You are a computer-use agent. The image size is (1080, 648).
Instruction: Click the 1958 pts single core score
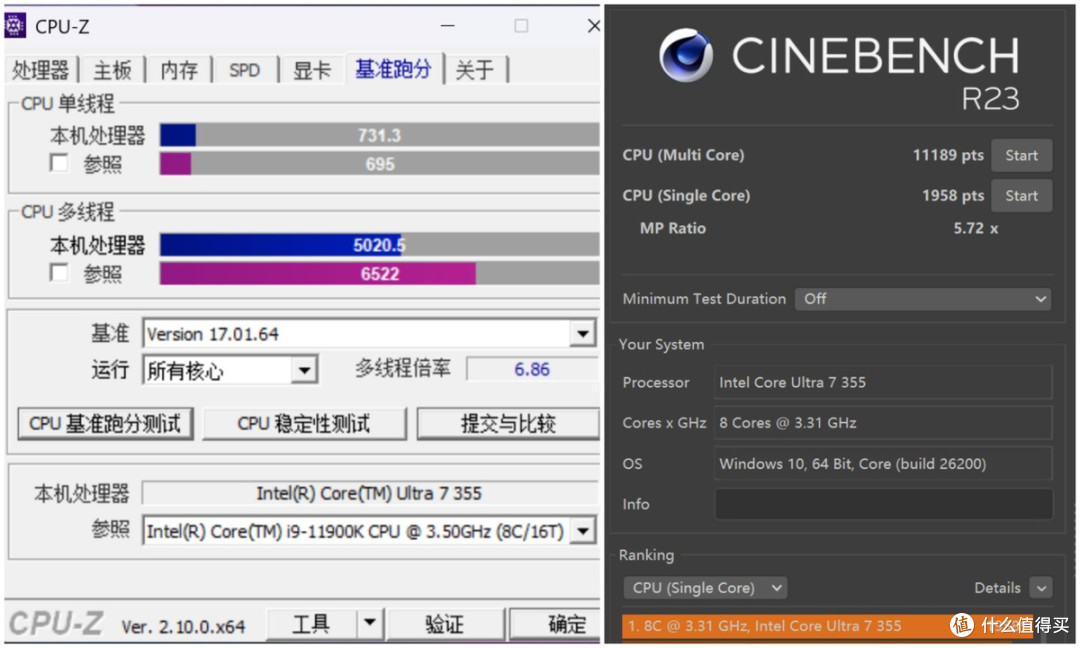pos(953,196)
